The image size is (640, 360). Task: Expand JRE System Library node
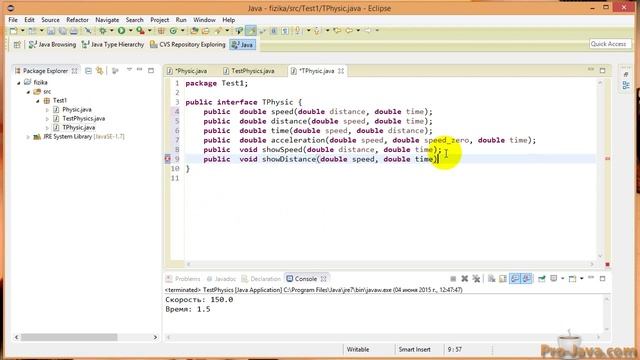click(x=28, y=137)
